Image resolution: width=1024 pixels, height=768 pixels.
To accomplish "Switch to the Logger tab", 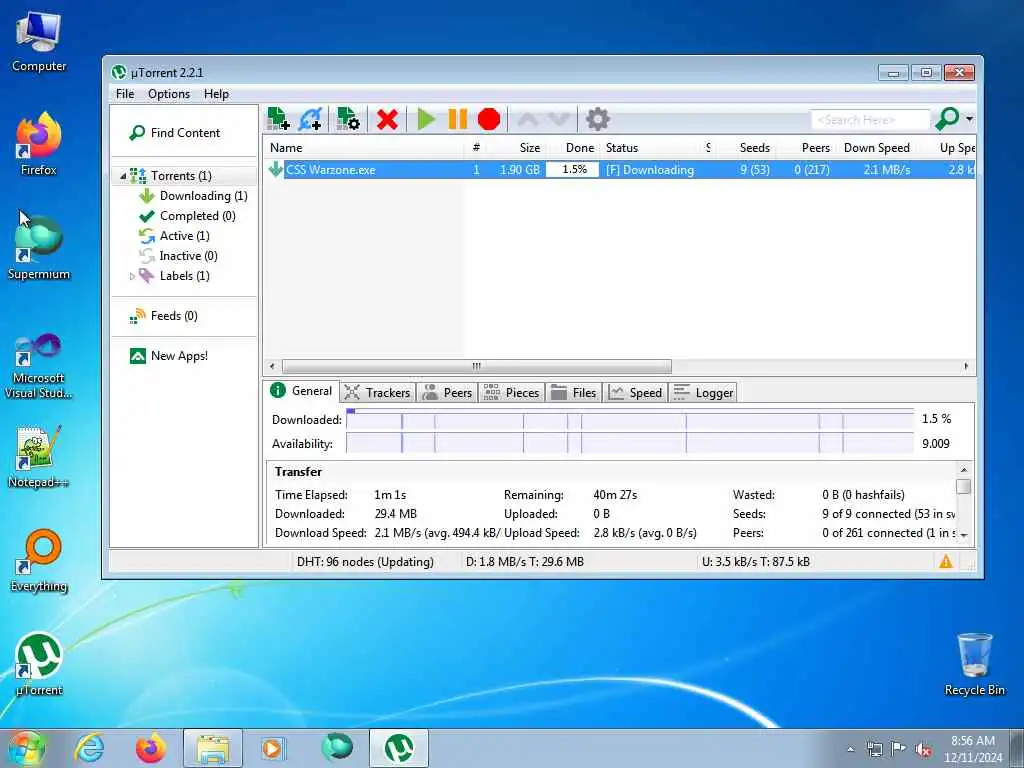I will tap(703, 392).
